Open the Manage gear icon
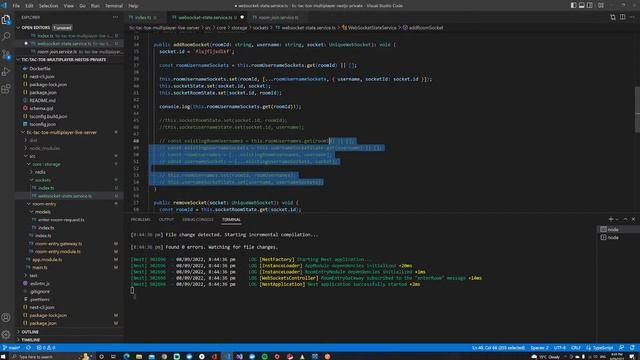Screen dimensions: 640x360 click(6, 335)
